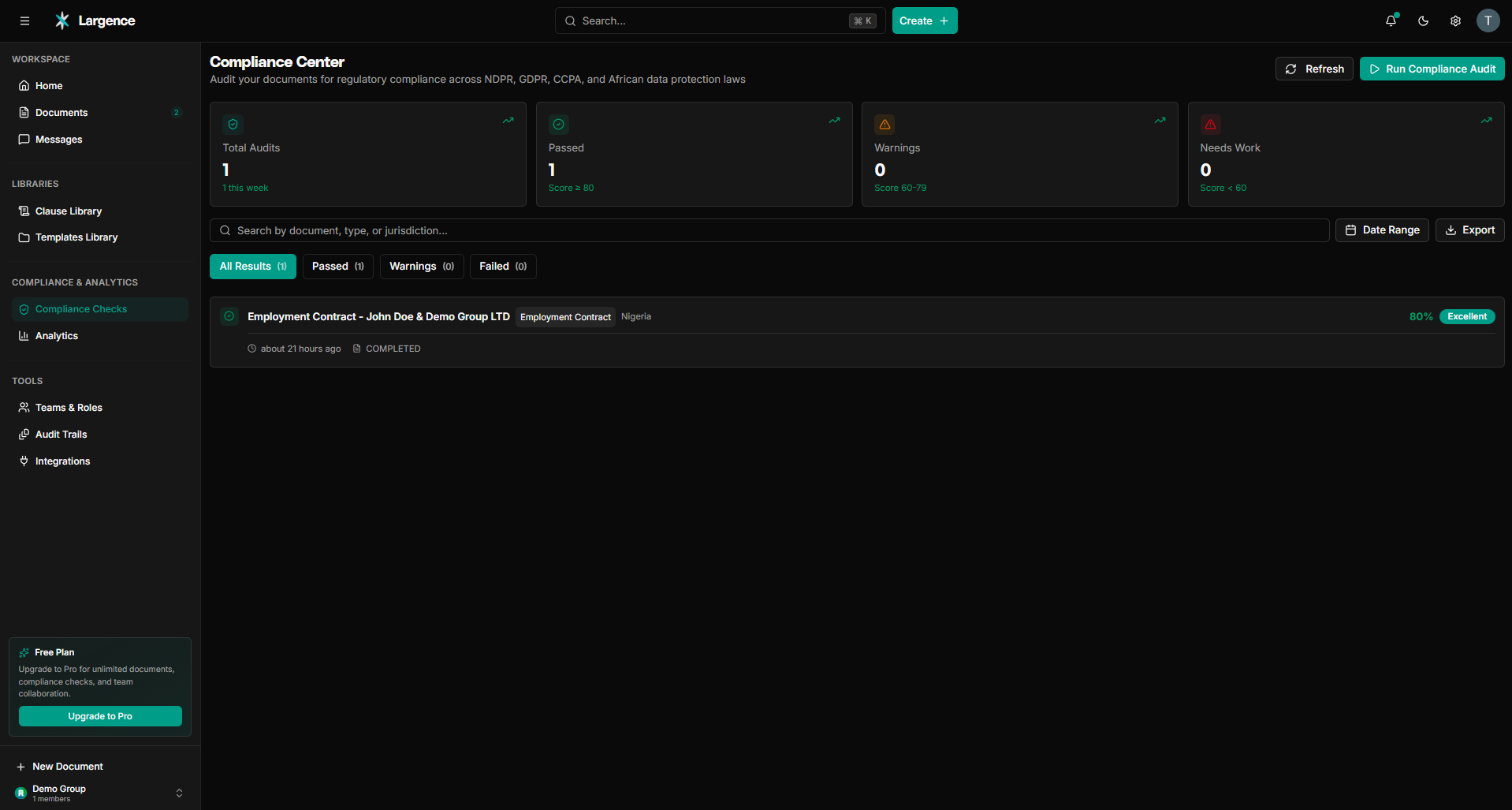Select Warnings filter tab
The height and width of the screenshot is (810, 1512).
(x=422, y=267)
